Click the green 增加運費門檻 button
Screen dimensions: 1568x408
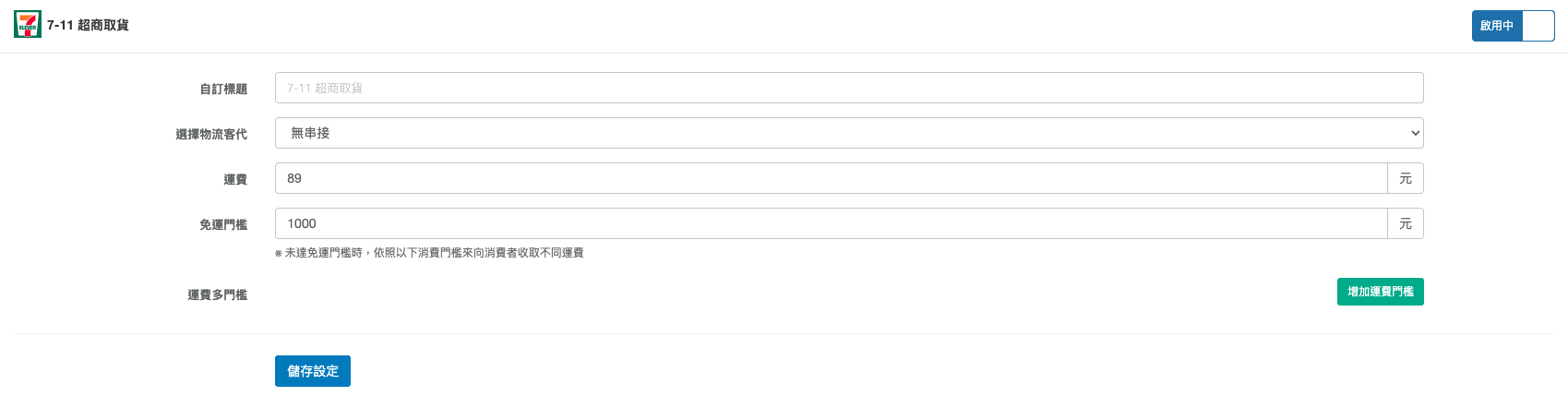[1381, 292]
